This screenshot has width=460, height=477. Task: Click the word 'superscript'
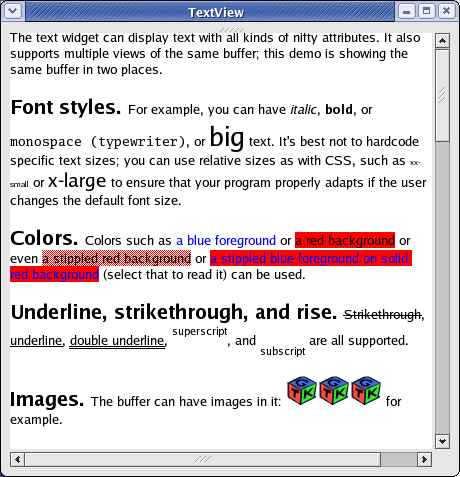point(200,331)
